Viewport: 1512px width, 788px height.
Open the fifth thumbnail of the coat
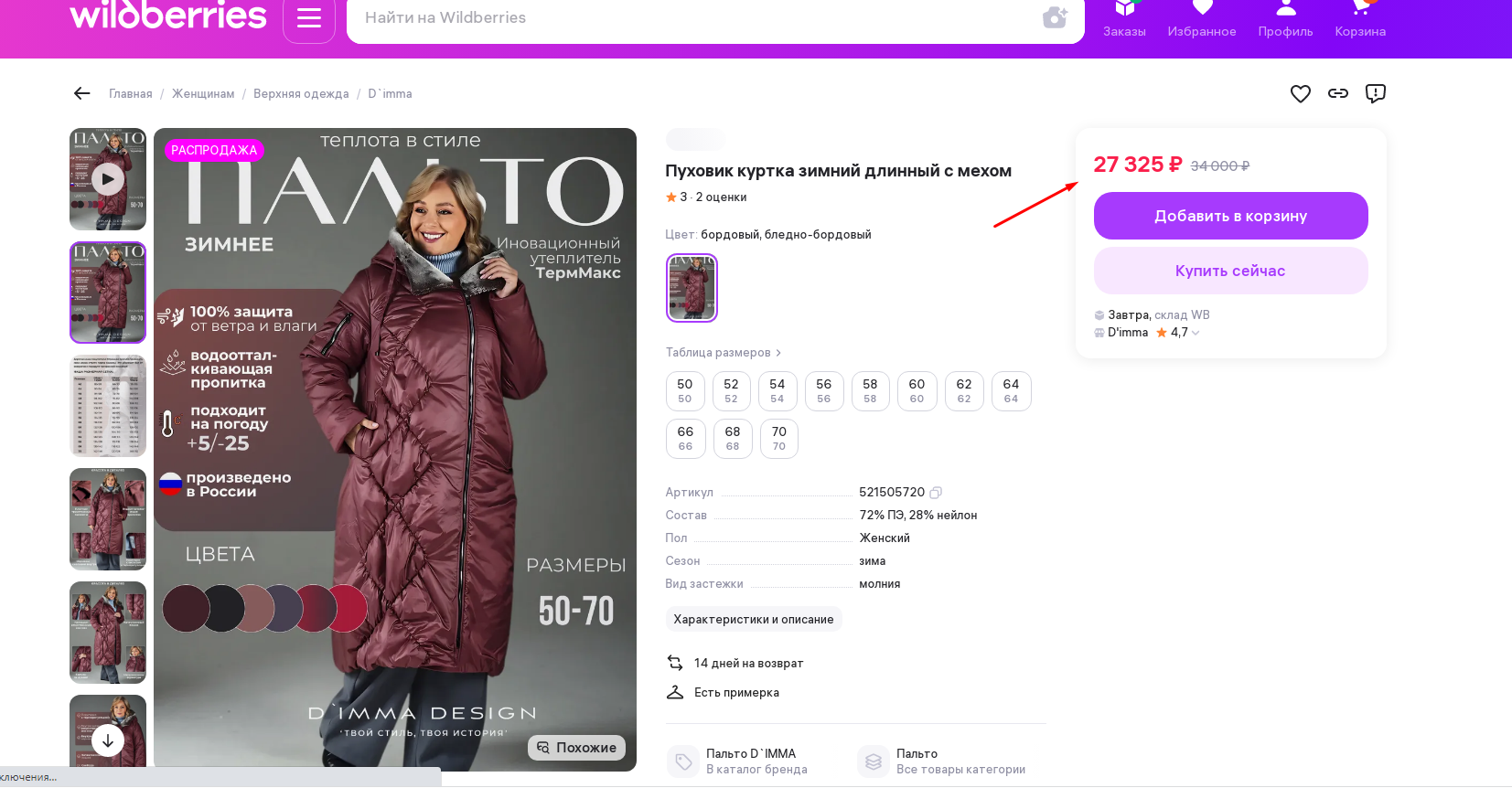tap(108, 633)
